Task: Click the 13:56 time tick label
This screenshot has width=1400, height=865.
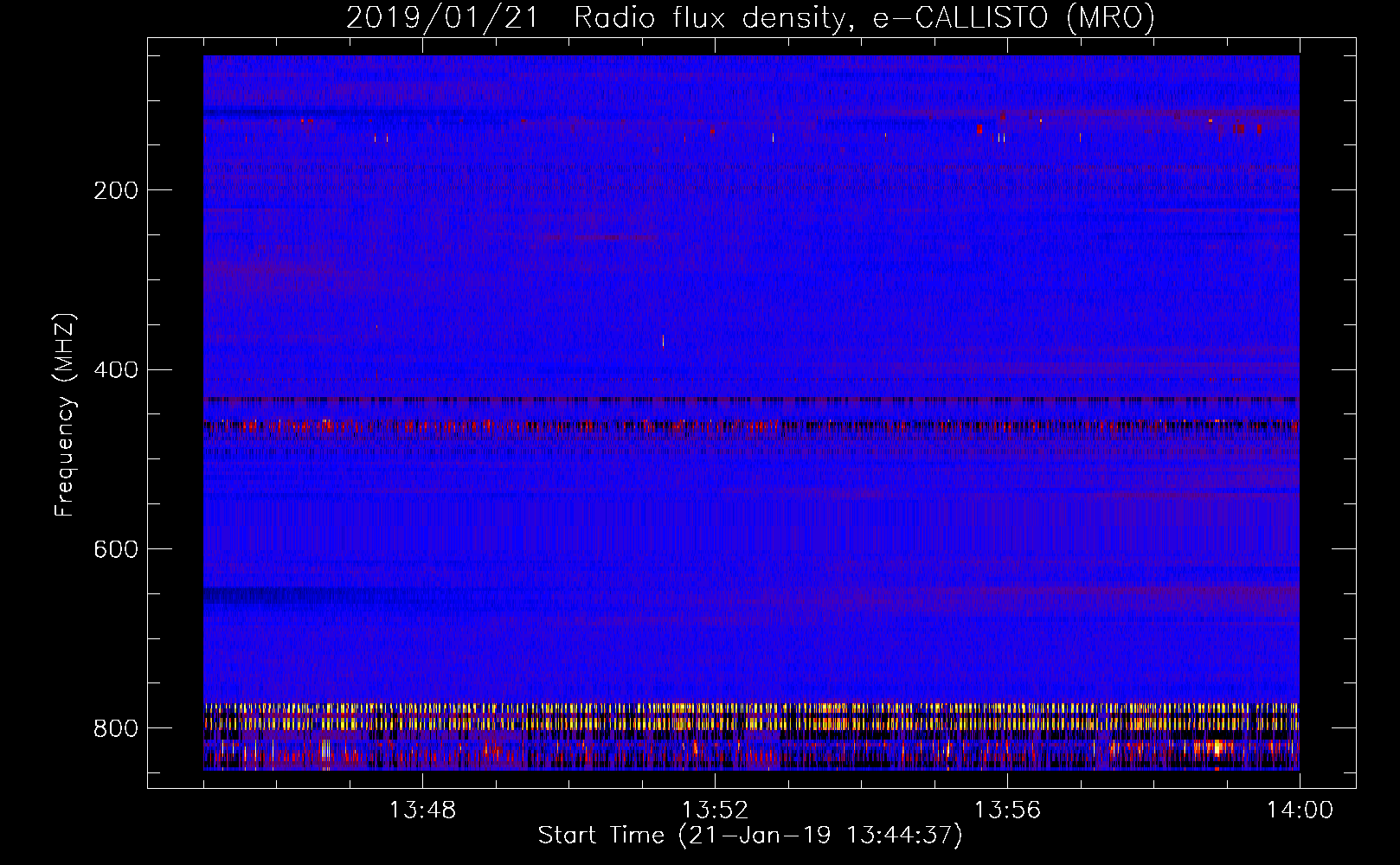Action: (x=1007, y=811)
